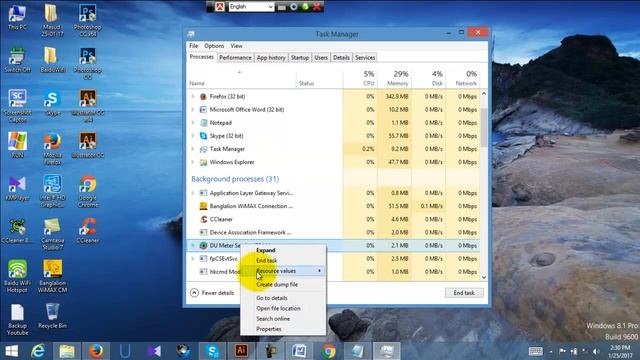Image resolution: width=640 pixels, height=360 pixels.
Task: Collapse view with Fewer details arrow
Action: [194, 293]
